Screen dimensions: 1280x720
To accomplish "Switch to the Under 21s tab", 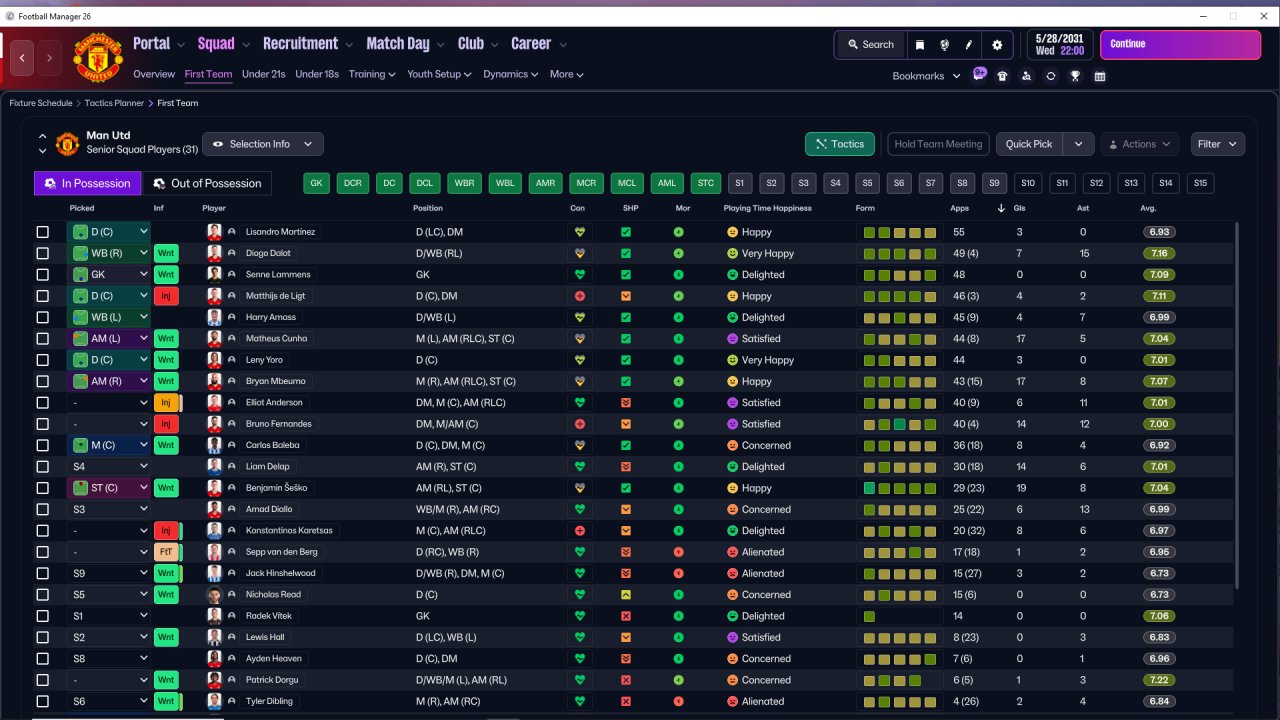I will tap(263, 74).
